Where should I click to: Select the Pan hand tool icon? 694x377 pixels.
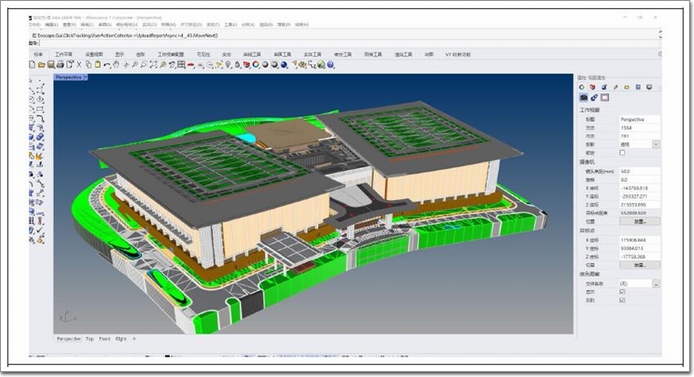pyautogui.click(x=116, y=65)
